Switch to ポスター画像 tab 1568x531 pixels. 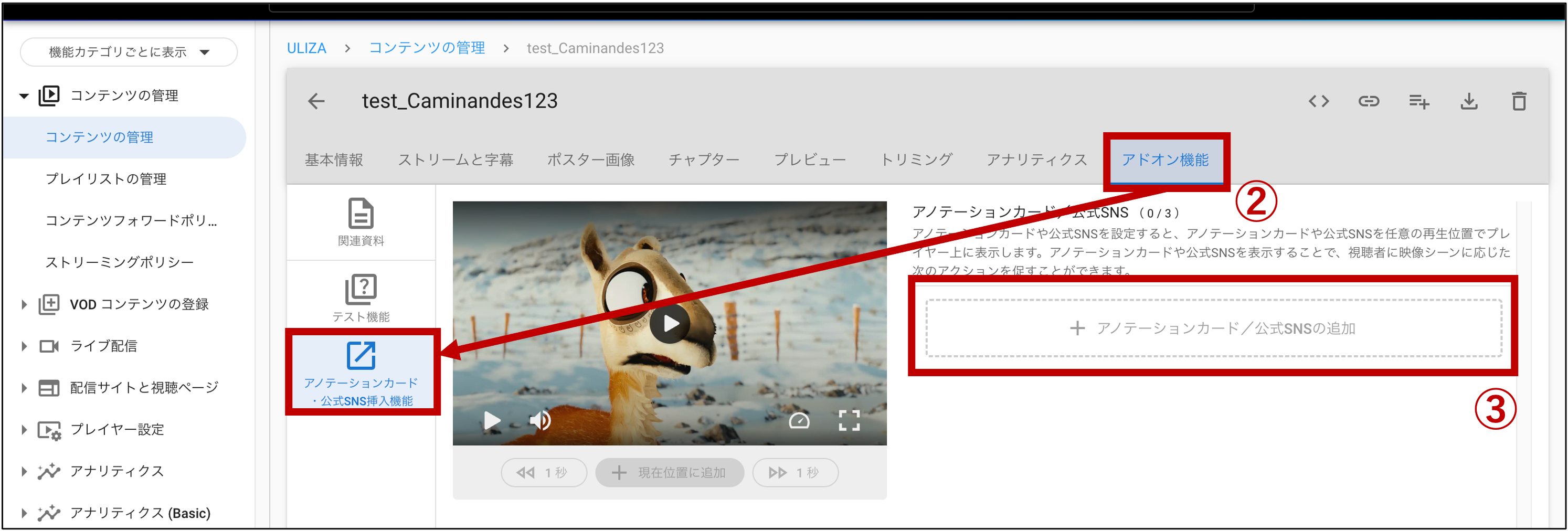(590, 160)
